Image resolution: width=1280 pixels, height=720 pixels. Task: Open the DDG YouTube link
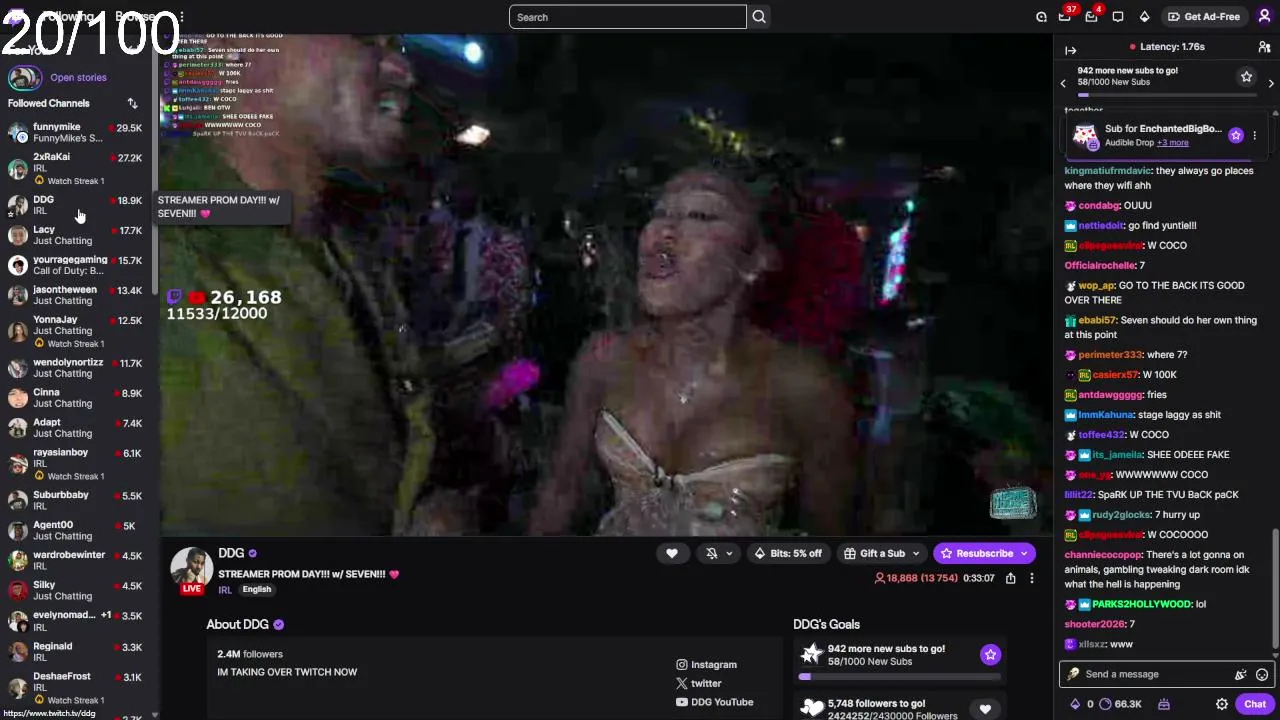coord(714,702)
